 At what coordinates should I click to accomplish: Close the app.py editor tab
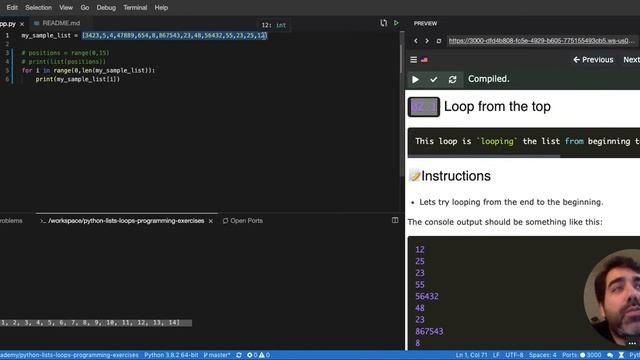point(22,24)
